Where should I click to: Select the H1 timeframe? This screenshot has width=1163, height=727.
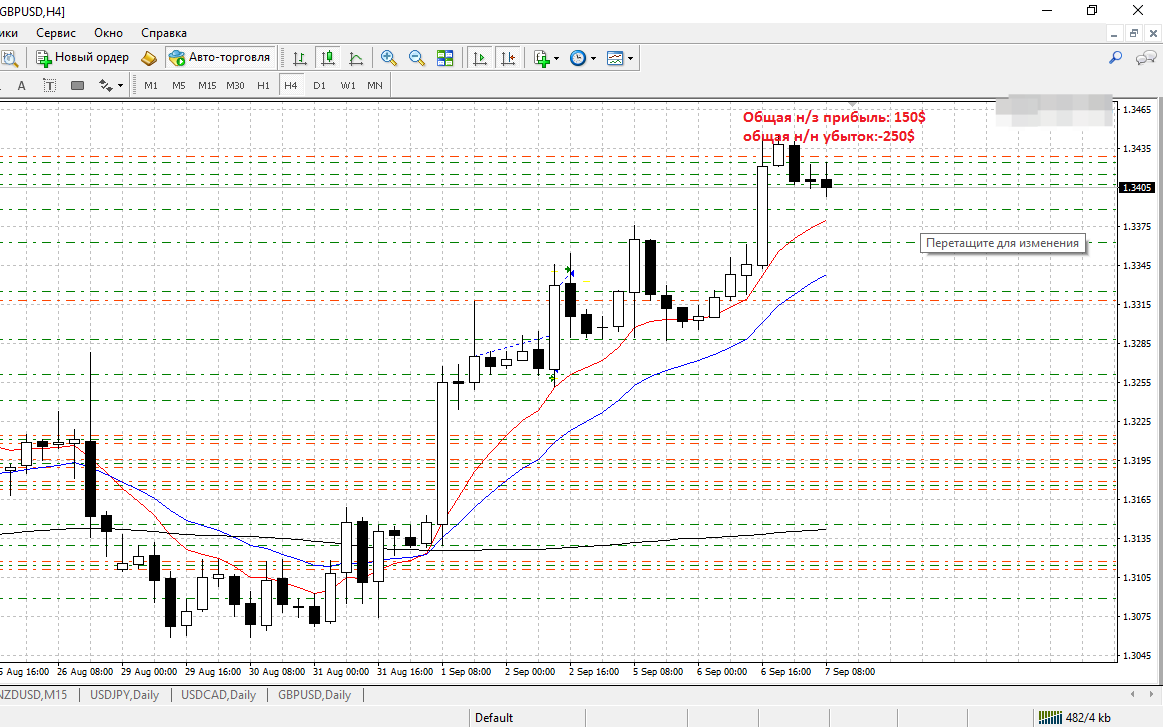pos(263,85)
